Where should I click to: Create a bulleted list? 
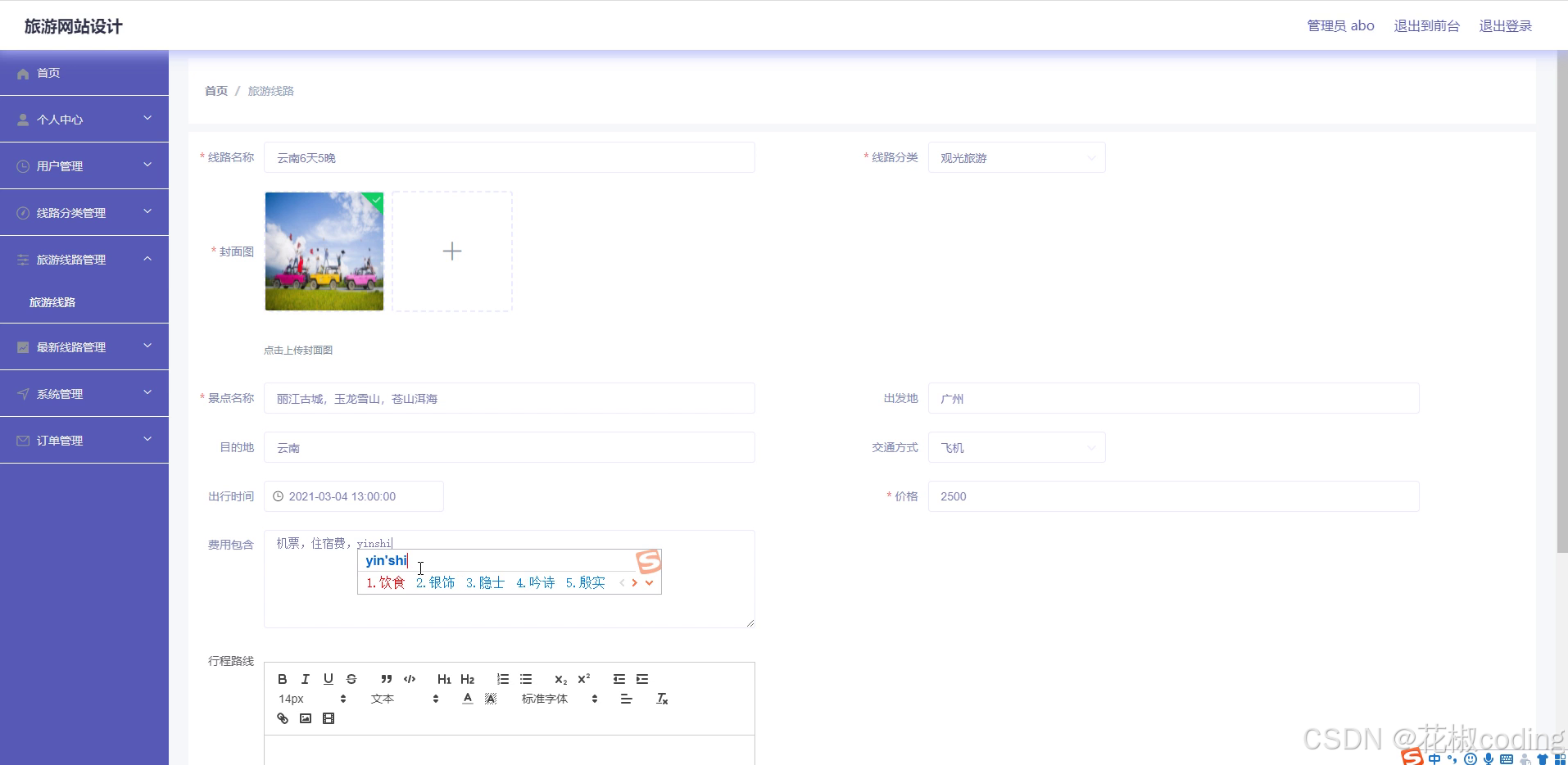coord(525,679)
